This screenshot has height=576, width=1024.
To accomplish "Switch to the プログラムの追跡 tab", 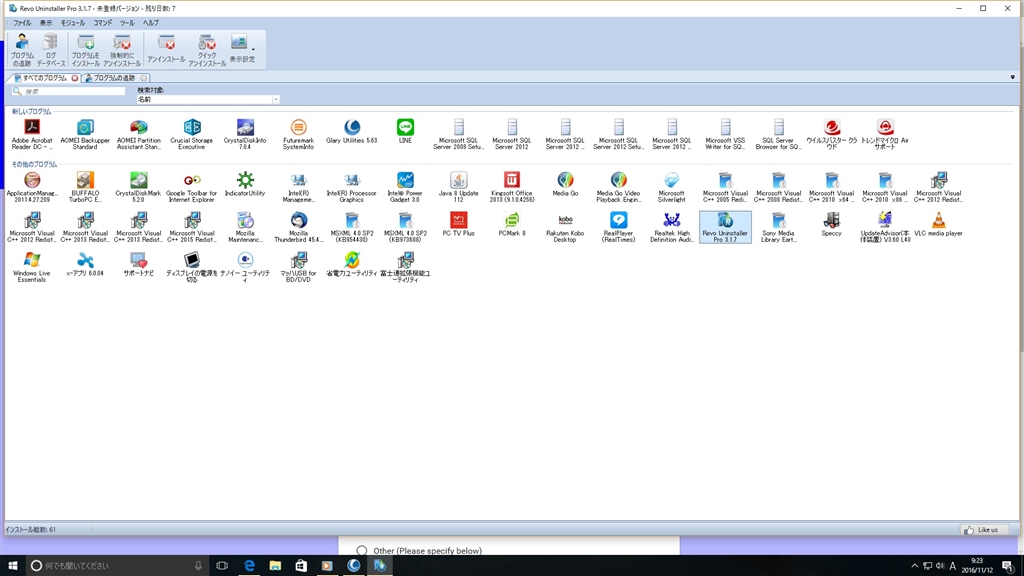I will pos(113,78).
